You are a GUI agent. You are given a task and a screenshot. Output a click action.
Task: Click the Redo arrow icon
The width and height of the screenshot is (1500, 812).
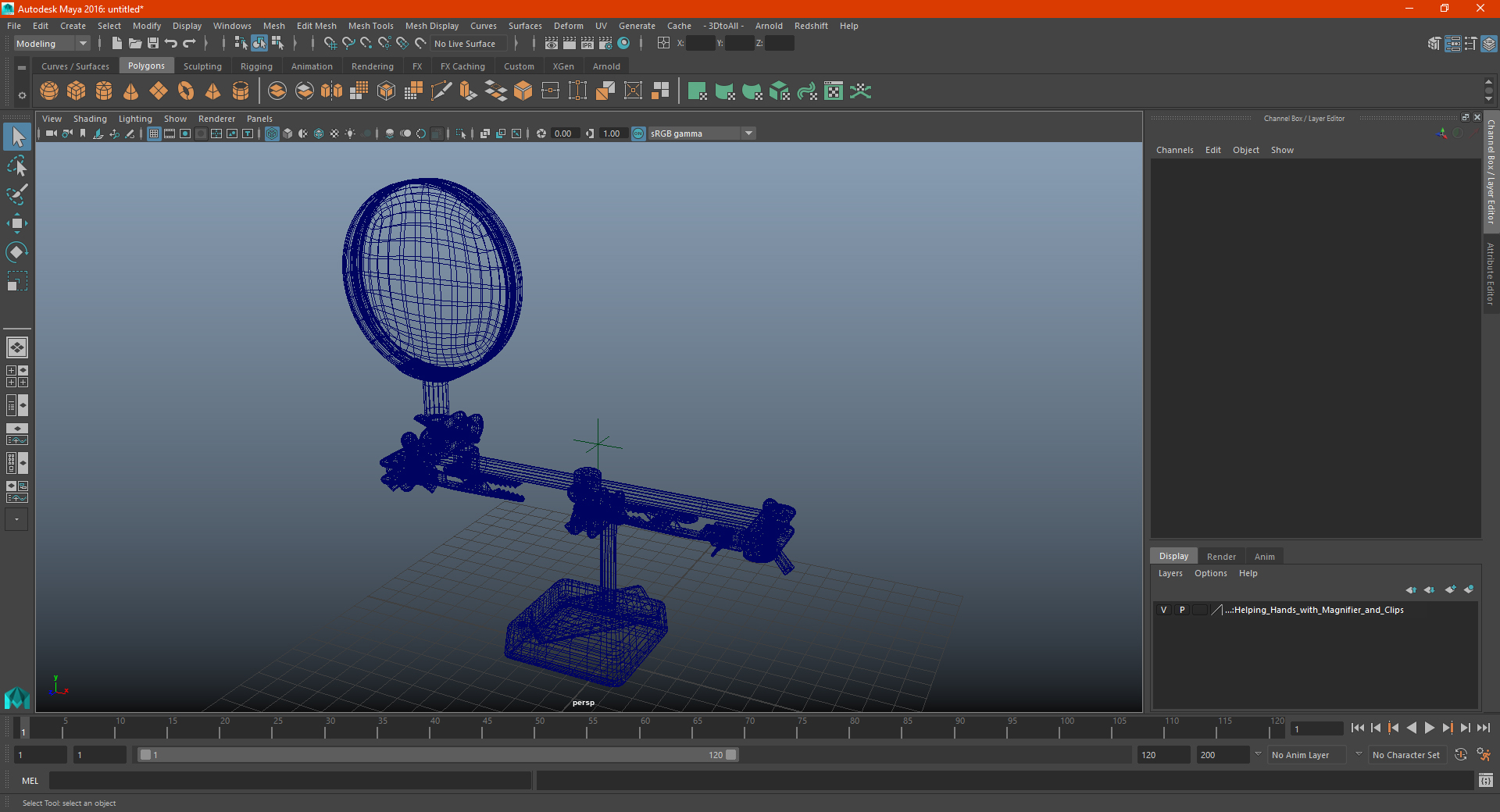pos(189,44)
